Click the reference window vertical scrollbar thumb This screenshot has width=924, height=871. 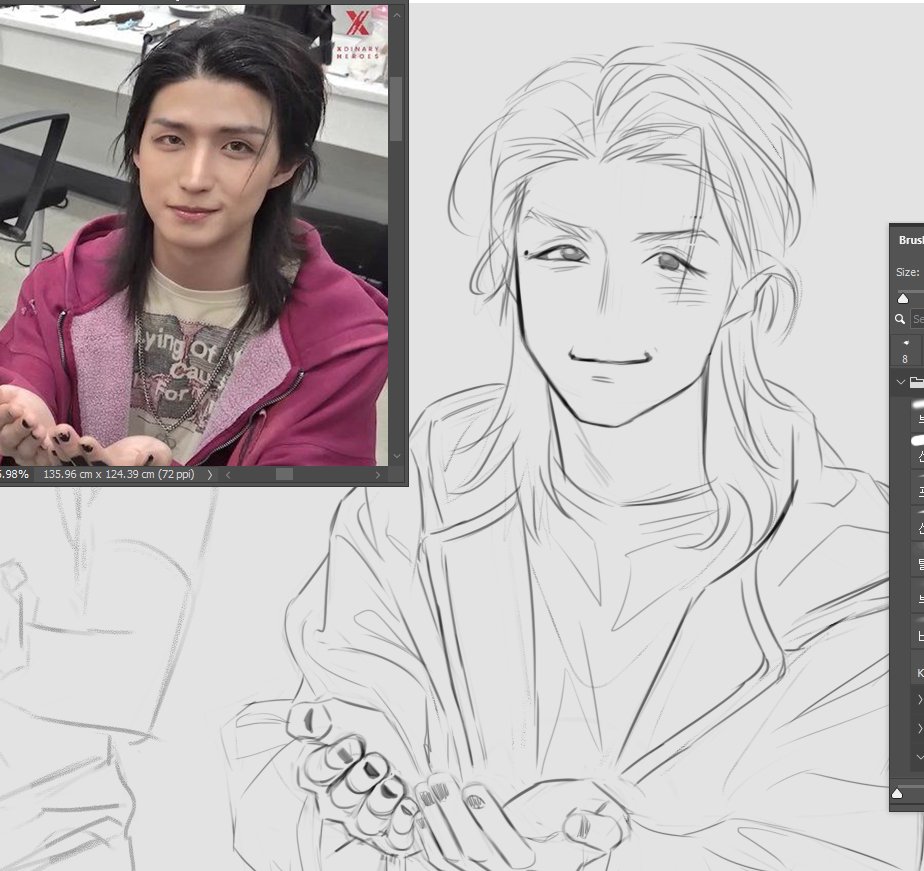(397, 108)
